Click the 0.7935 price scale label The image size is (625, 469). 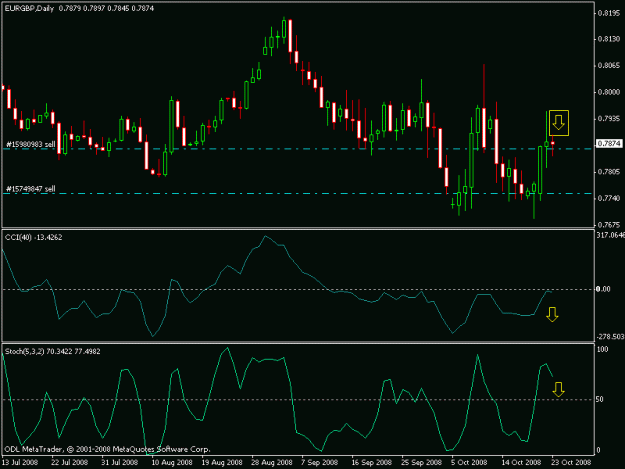[609, 119]
